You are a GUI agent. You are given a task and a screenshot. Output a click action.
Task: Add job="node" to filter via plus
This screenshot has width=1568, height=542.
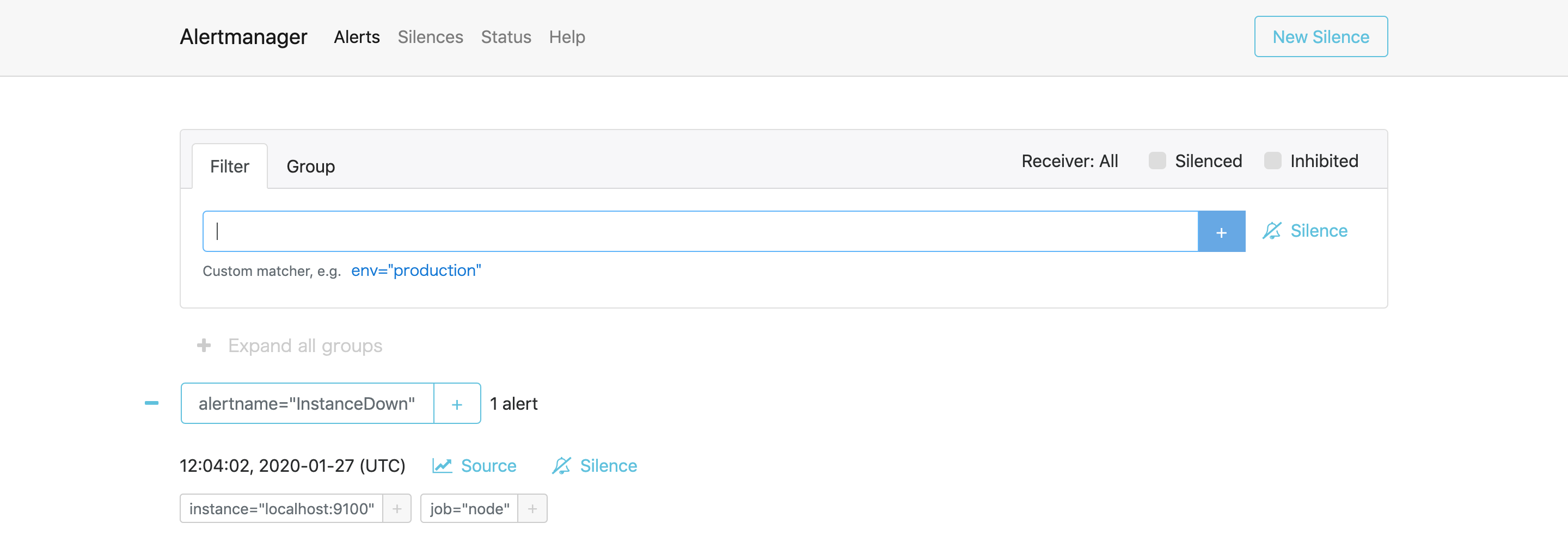click(532, 509)
